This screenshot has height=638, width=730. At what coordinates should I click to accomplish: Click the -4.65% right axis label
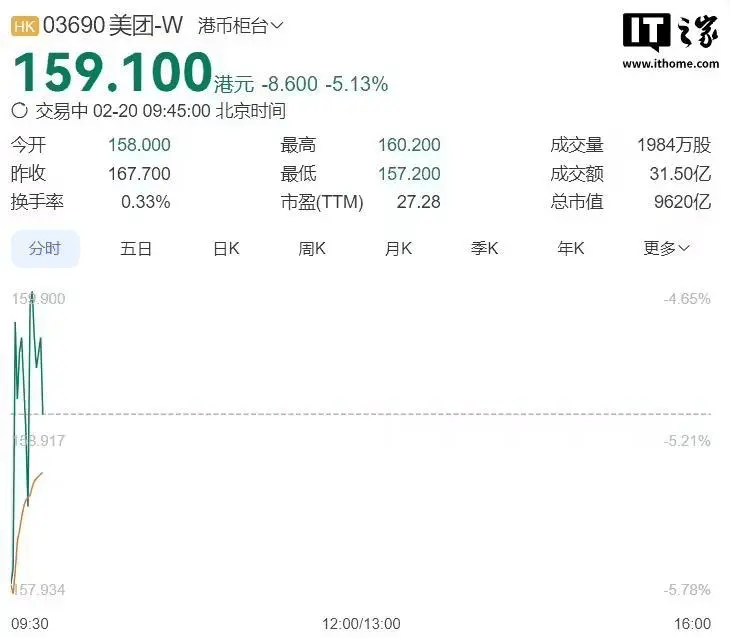pos(687,299)
